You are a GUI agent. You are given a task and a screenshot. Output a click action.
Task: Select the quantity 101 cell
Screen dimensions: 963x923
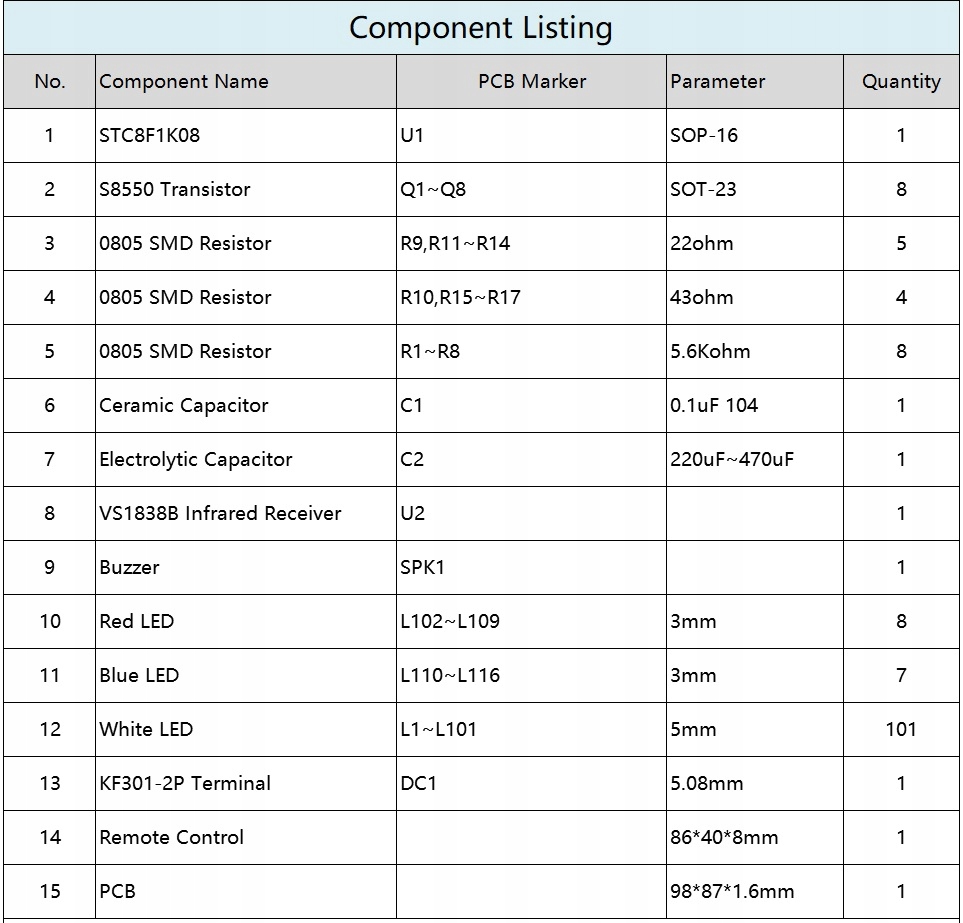click(x=900, y=730)
